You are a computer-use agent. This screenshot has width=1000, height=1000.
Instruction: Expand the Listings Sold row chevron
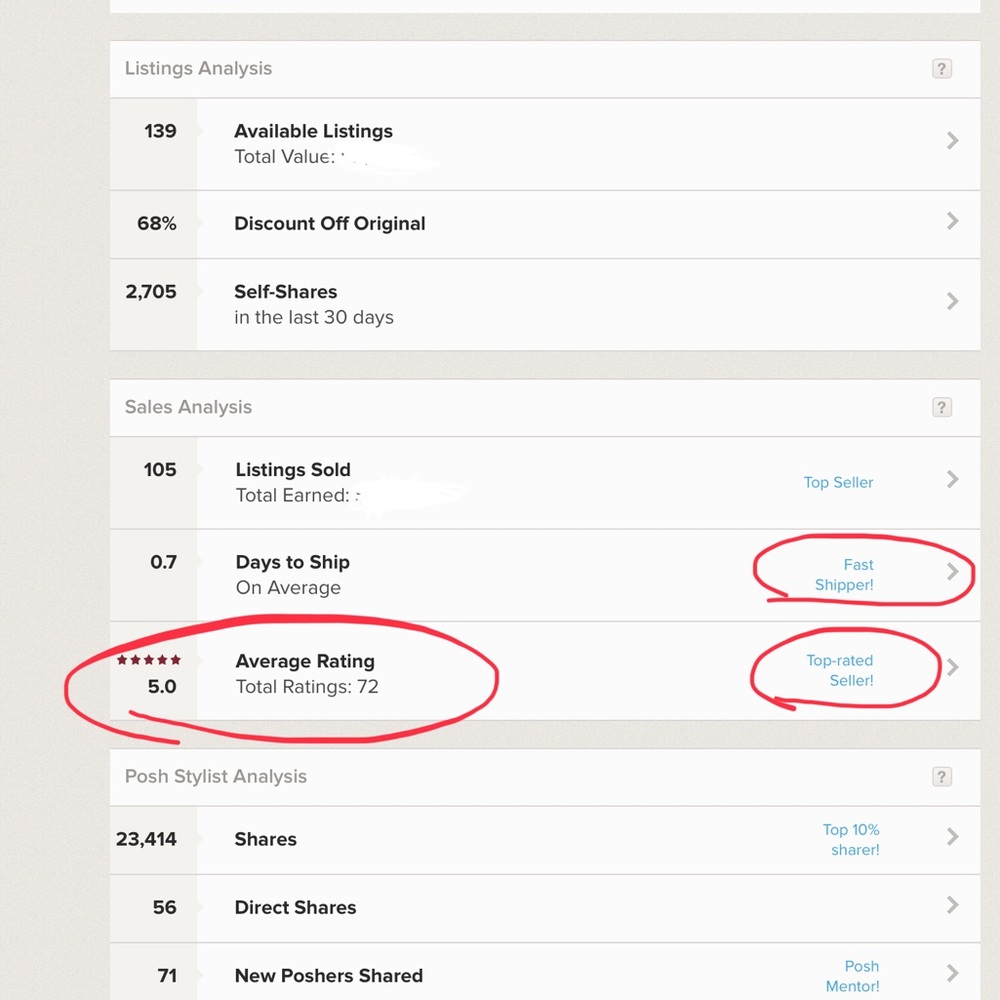pos(952,480)
